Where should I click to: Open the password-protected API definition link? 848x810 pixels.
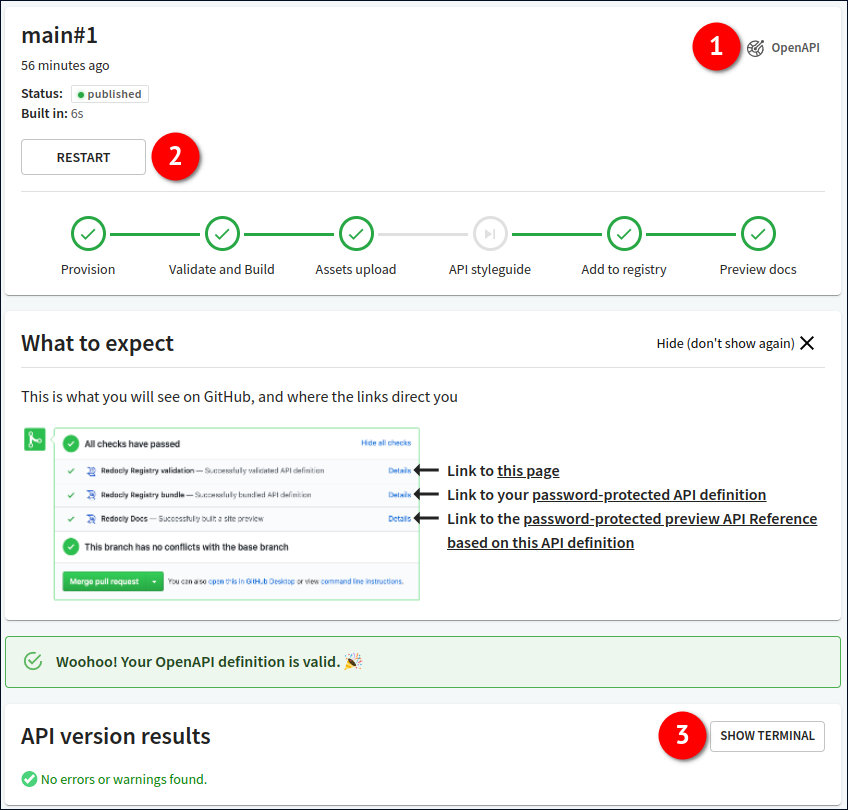point(649,495)
